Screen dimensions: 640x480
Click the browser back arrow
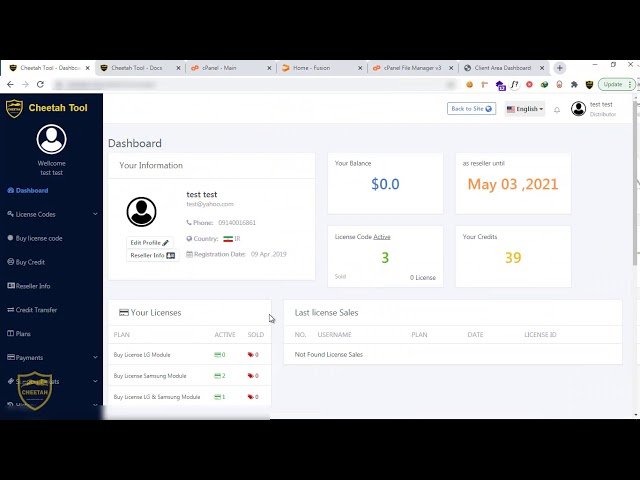pos(10,84)
